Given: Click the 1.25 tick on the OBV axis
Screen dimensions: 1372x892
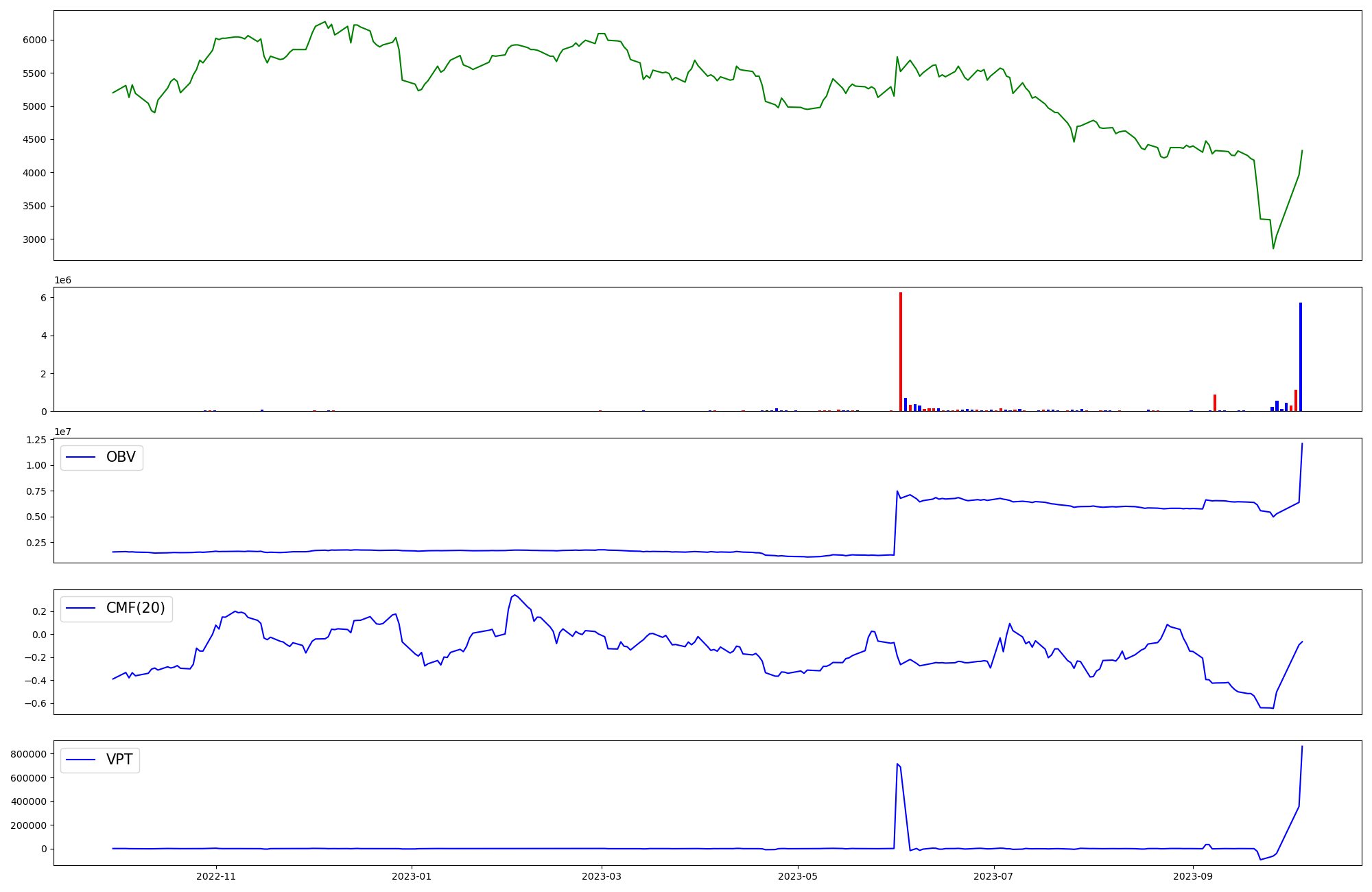Looking at the screenshot, I should click(36, 439).
